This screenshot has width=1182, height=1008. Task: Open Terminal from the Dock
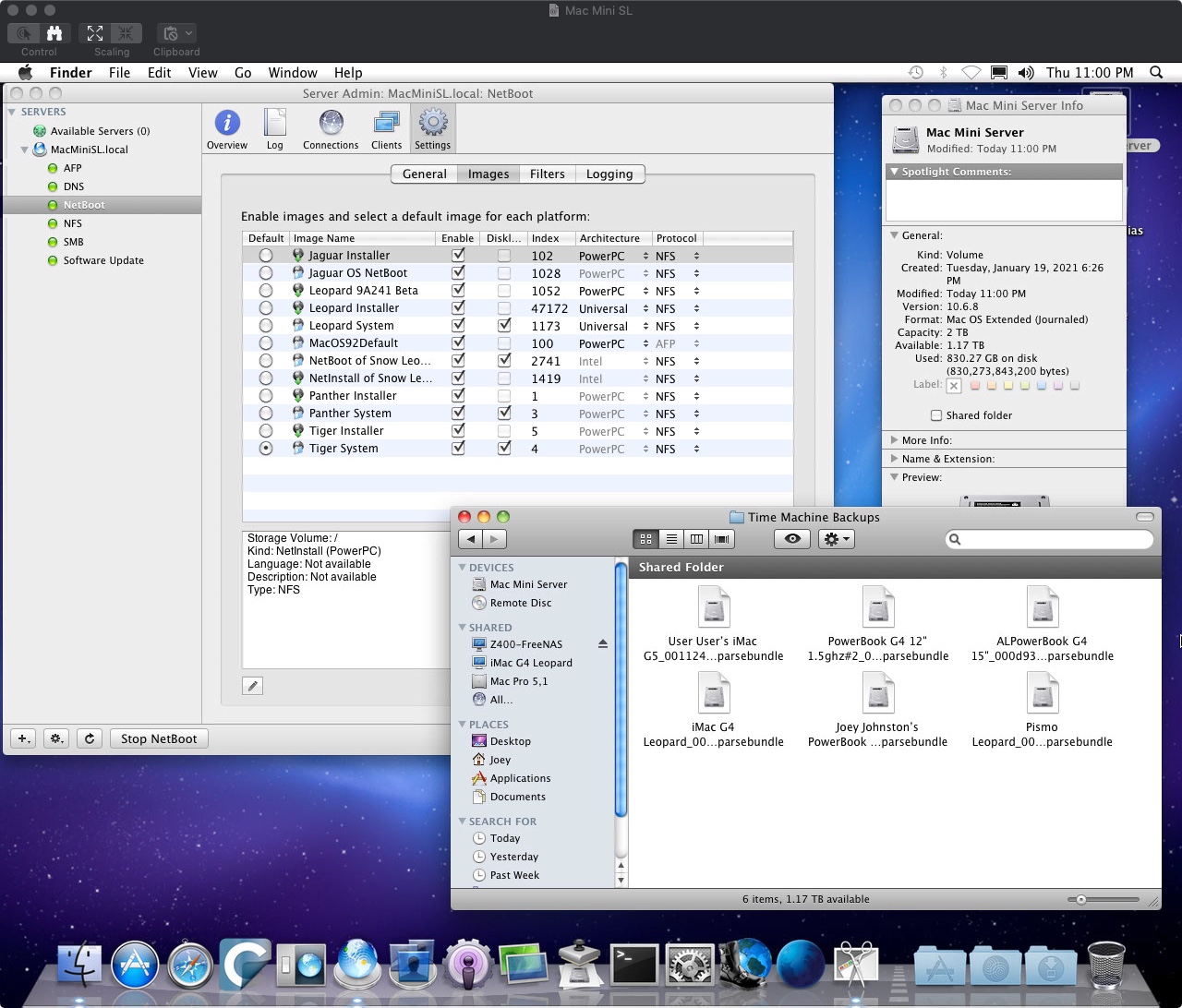pos(635,965)
